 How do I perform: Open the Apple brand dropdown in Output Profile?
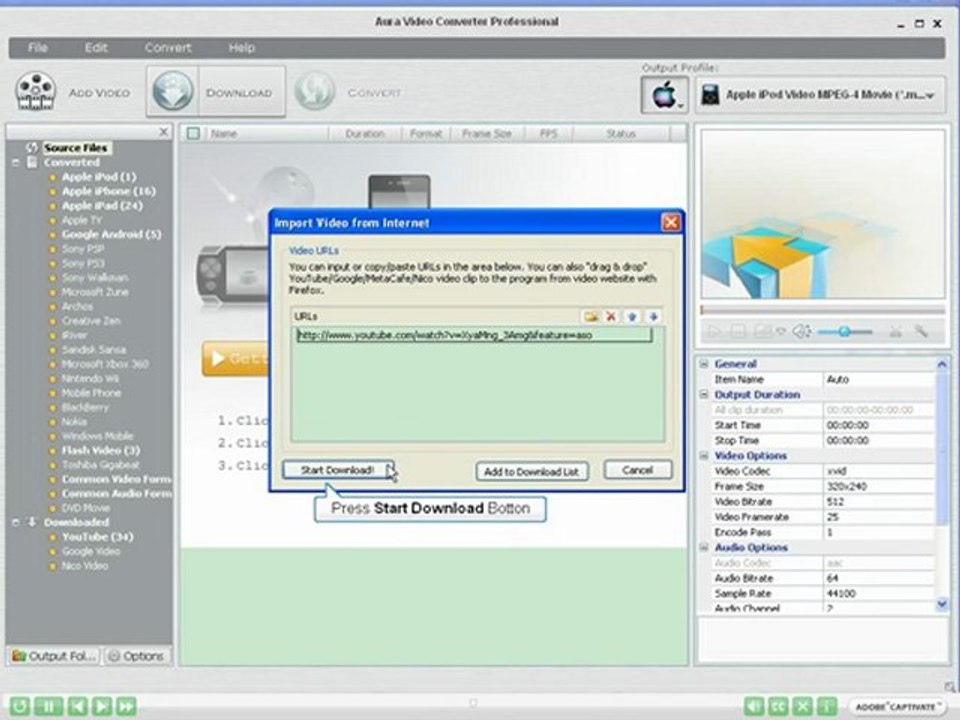coord(664,95)
